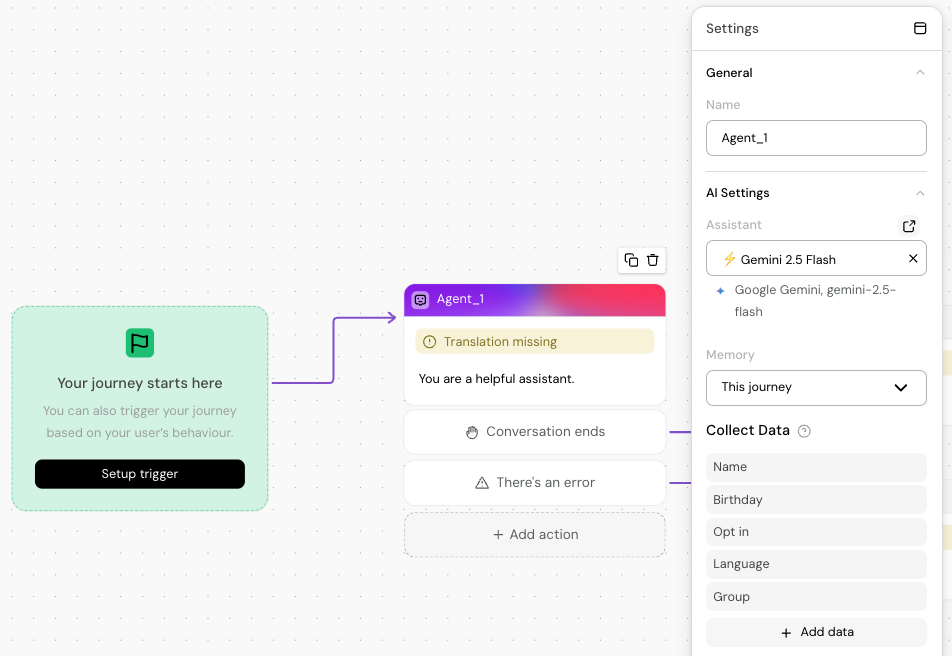This screenshot has width=952, height=656.
Task: Click the Agent_1 node robot icon
Action: pos(421,299)
